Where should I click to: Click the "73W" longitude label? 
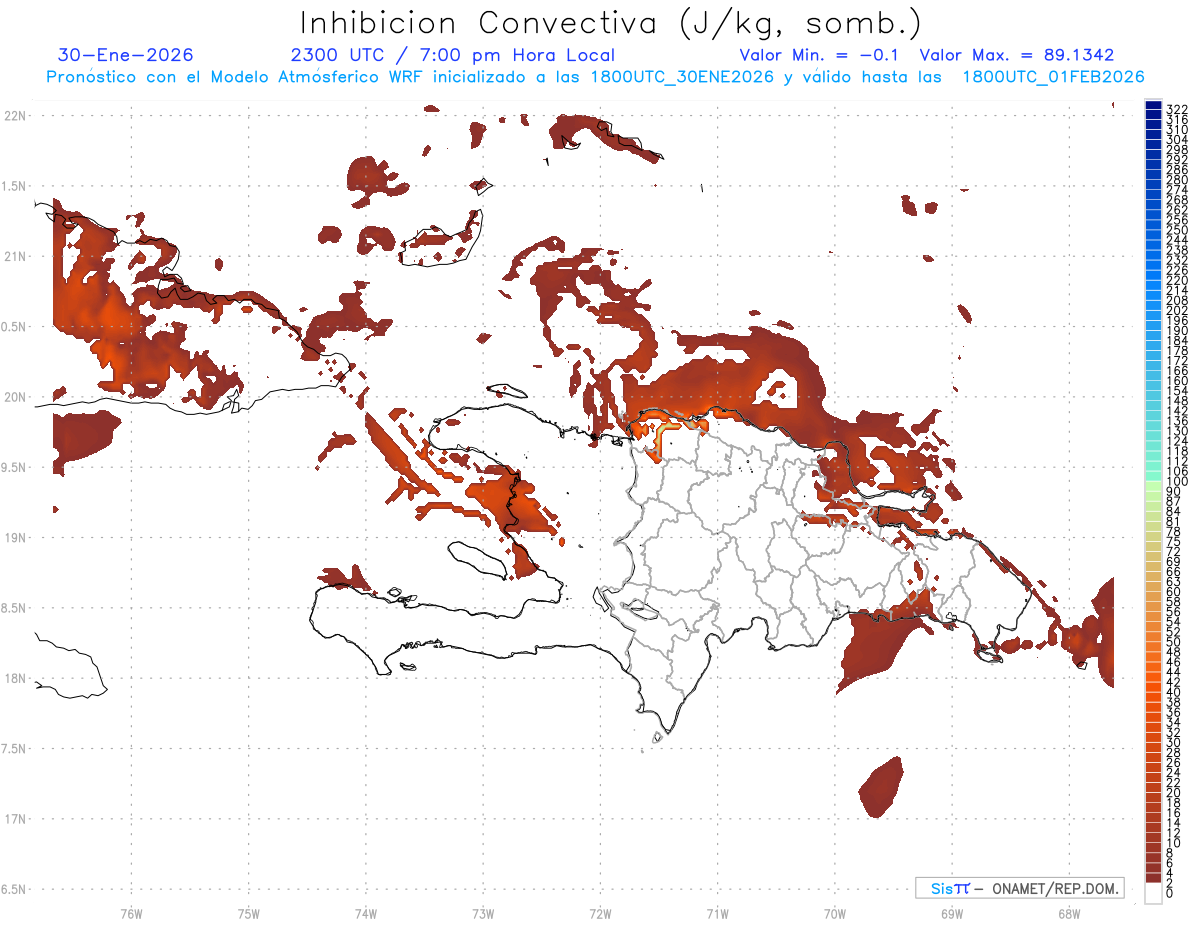point(483,912)
